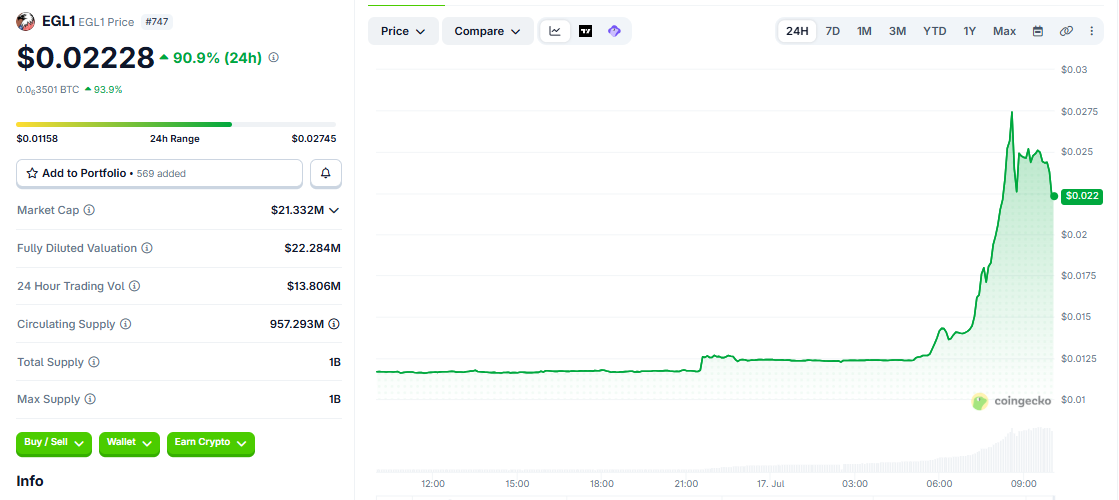Open the Price dropdown

(403, 31)
